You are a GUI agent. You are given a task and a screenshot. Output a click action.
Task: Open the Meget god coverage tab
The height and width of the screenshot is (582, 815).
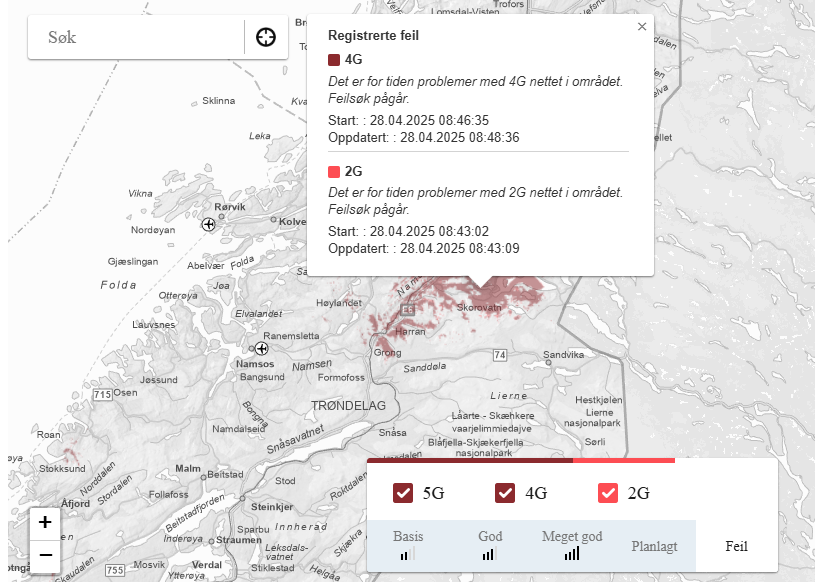pos(572,546)
